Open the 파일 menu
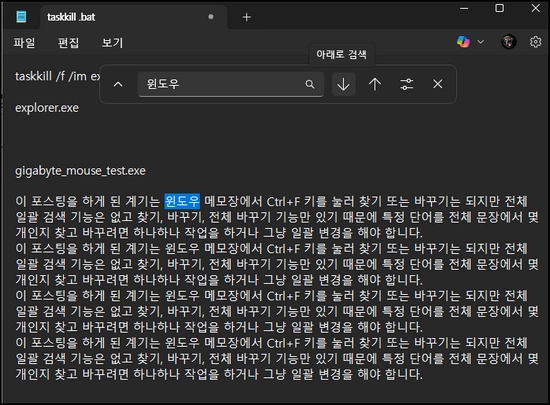This screenshot has height=405, width=550. click(x=24, y=42)
